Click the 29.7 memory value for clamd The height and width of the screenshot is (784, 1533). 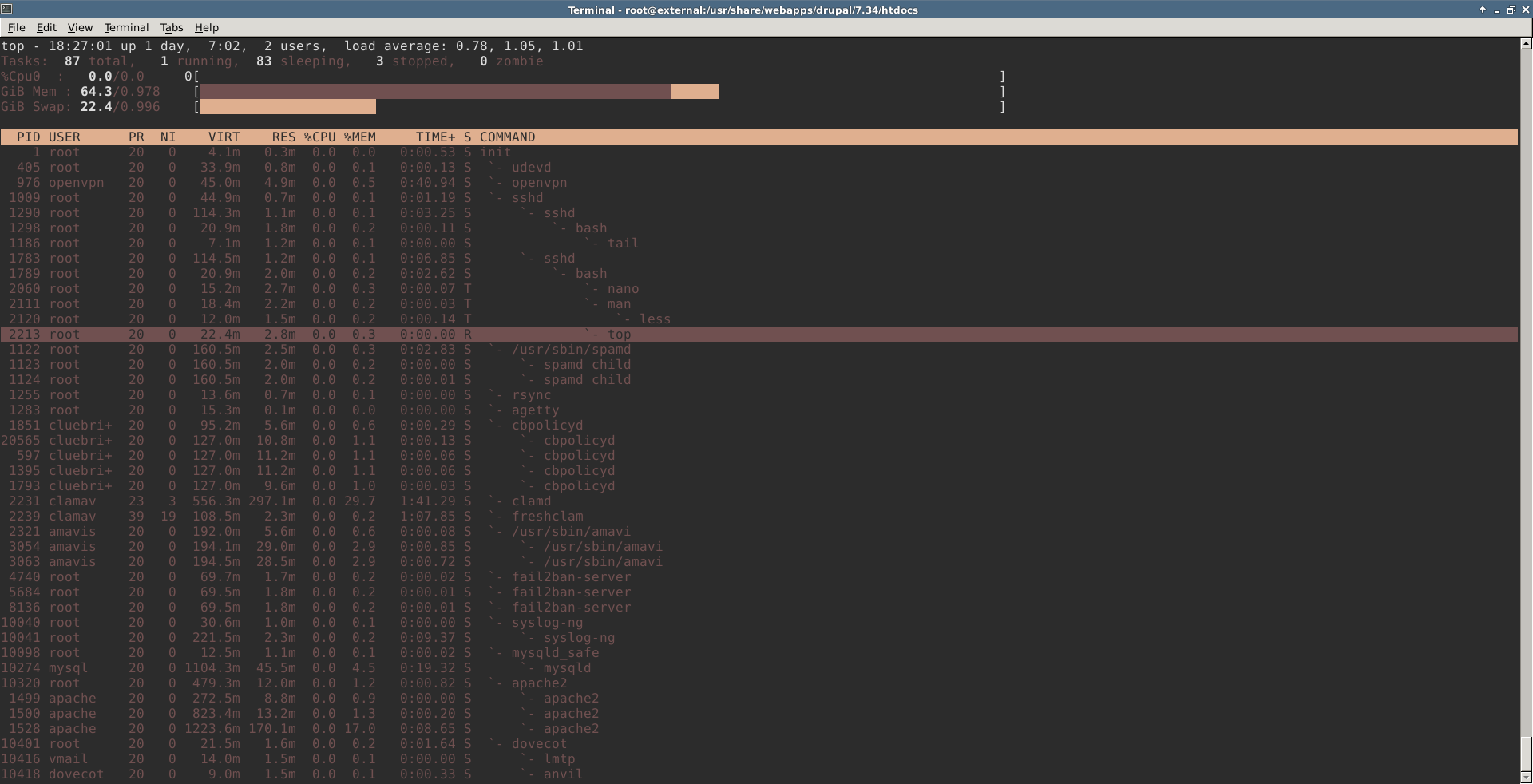(x=359, y=501)
